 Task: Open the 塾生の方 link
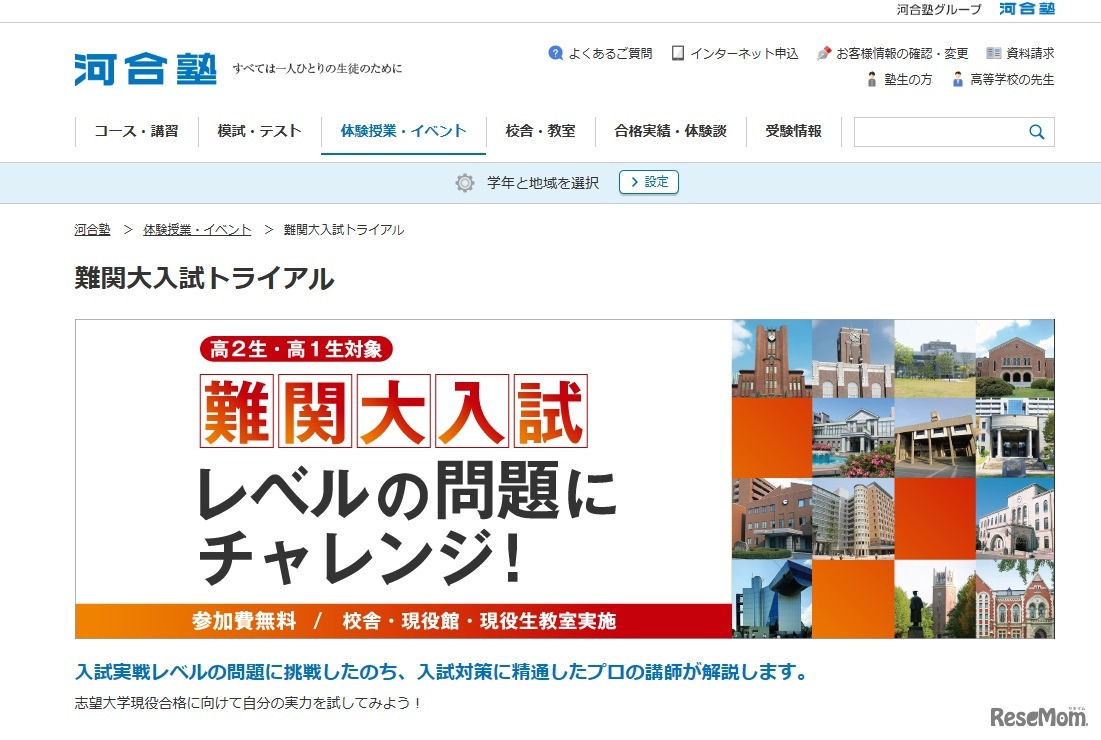coord(908,79)
